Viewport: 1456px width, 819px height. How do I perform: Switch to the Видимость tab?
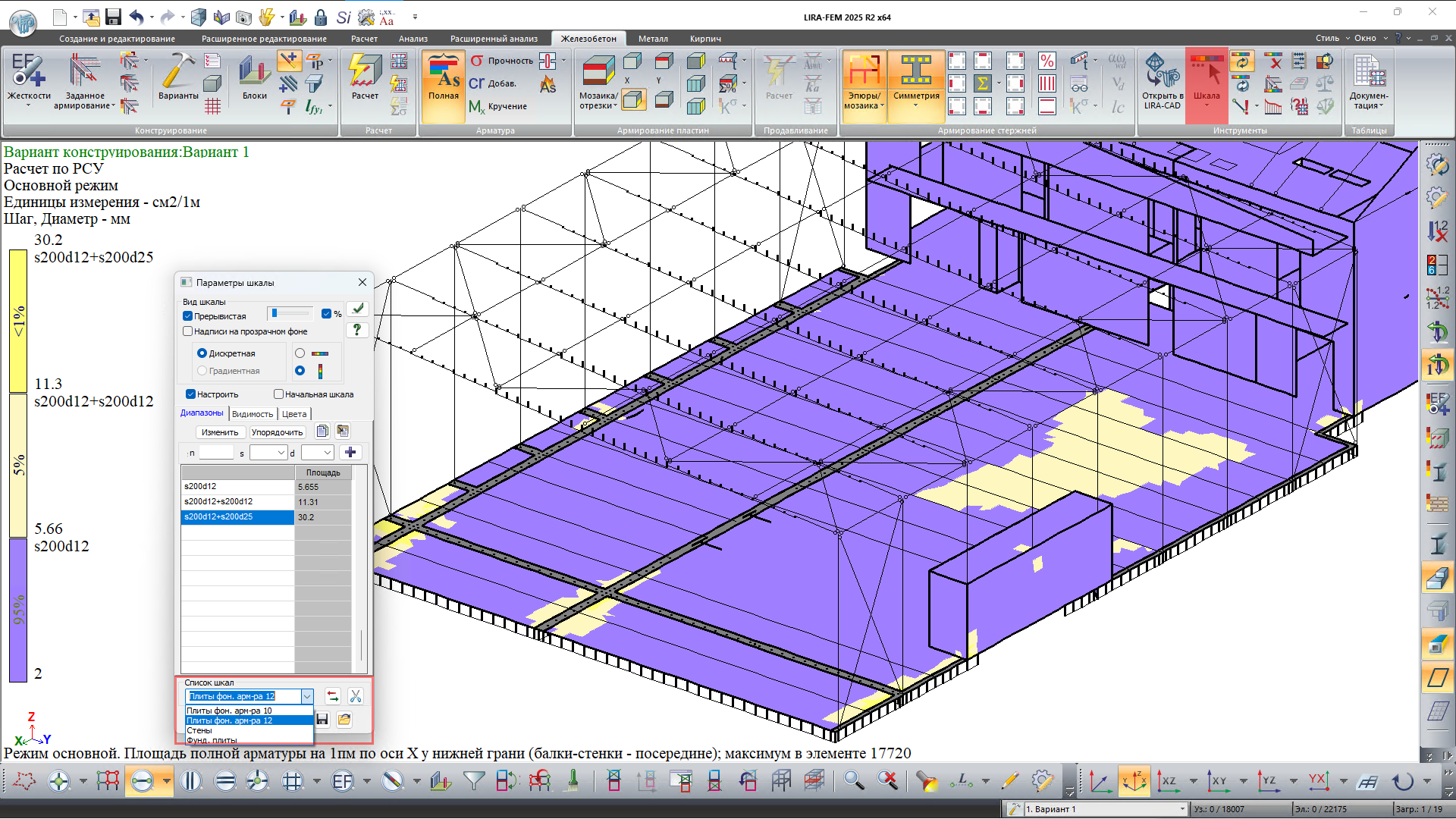[252, 414]
